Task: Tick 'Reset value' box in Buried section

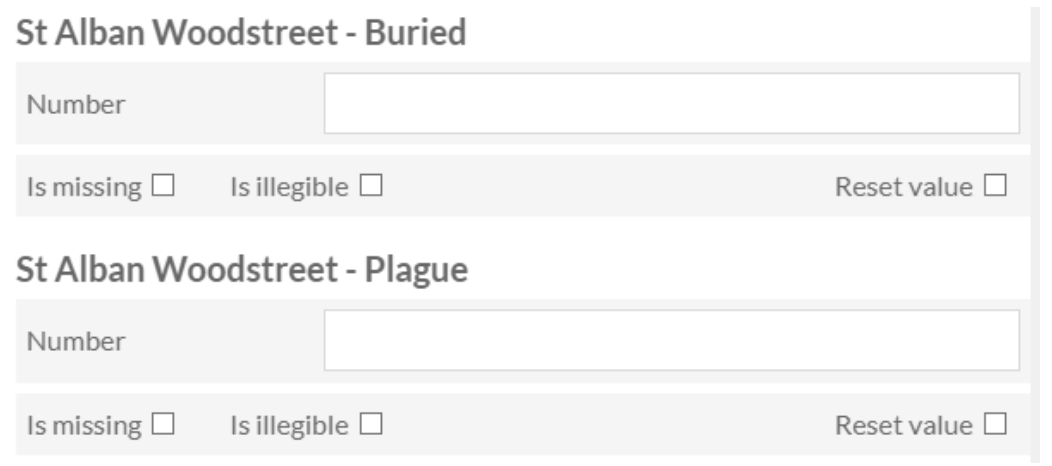Action: tap(996, 185)
